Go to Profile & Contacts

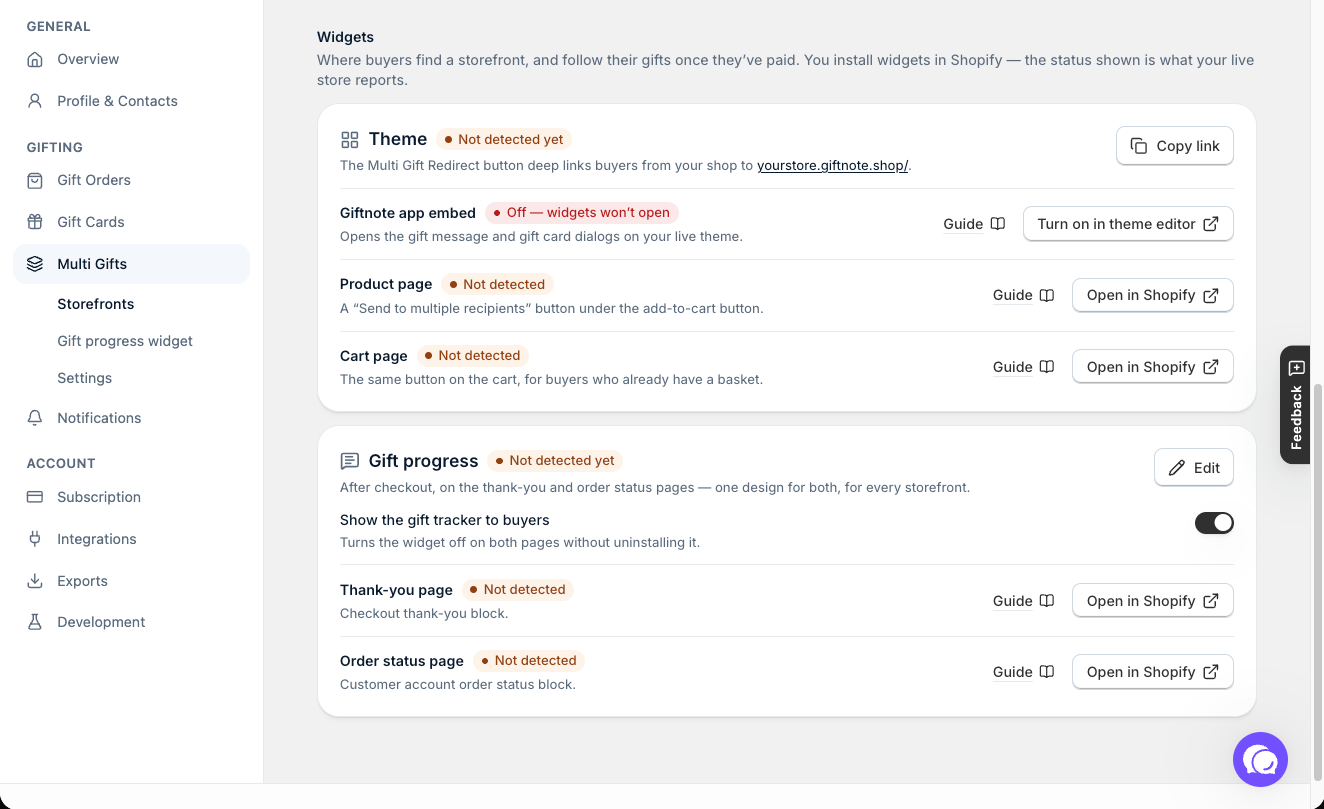[x=131, y=101]
